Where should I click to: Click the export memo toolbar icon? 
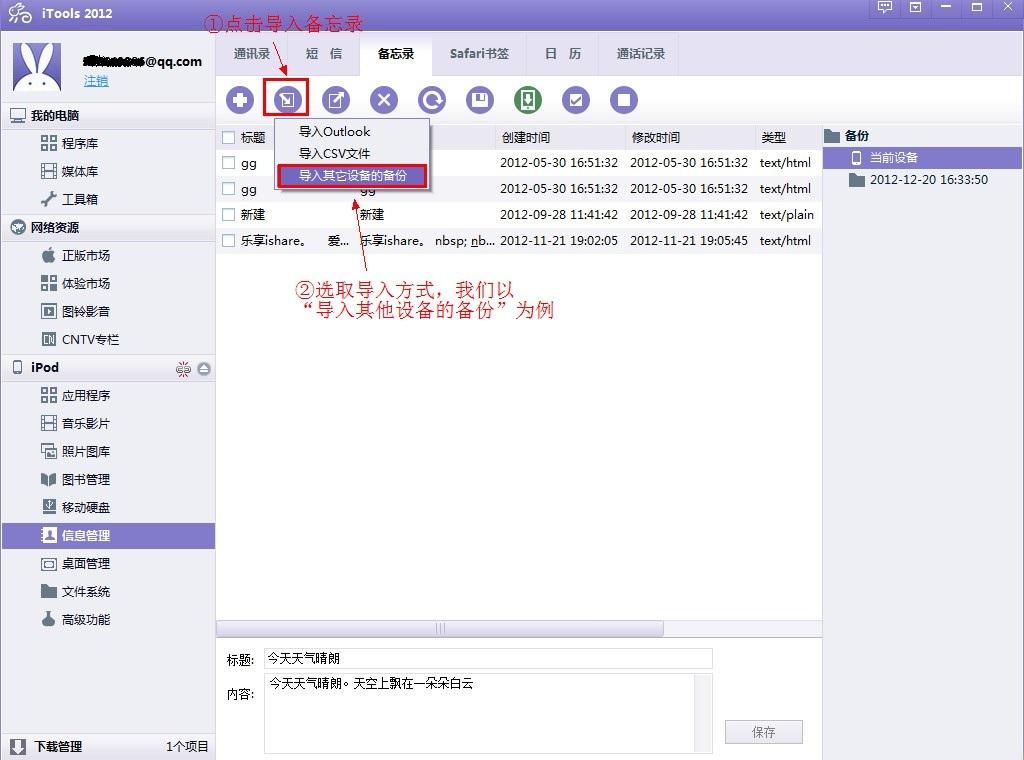coord(336,100)
